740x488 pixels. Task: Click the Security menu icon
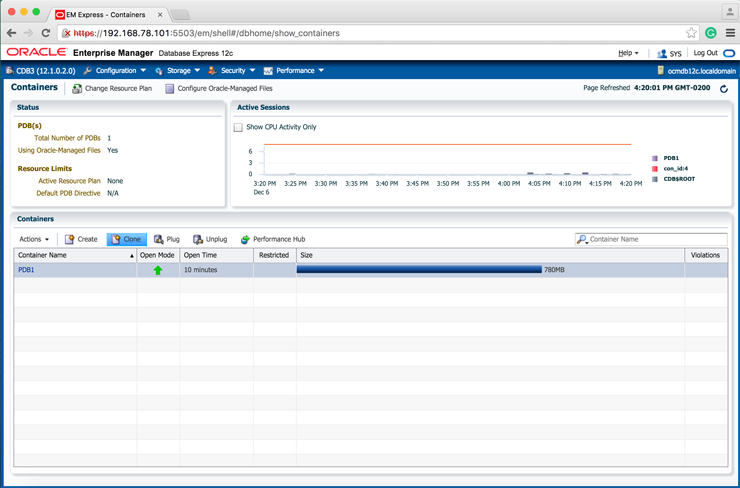coord(212,70)
